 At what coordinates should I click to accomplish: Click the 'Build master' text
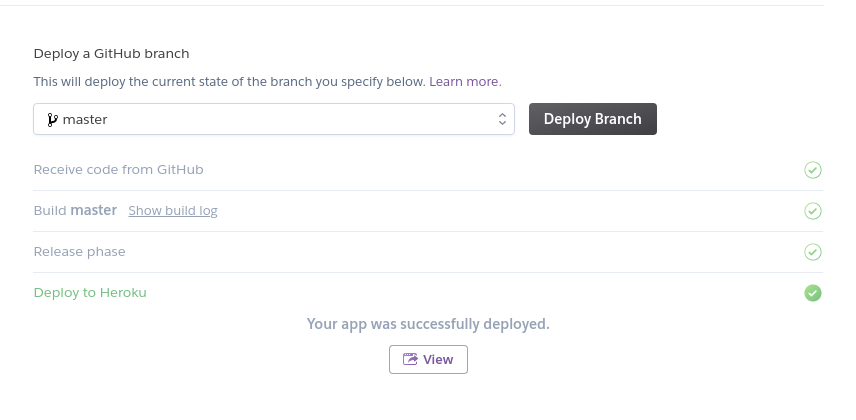click(x=75, y=210)
